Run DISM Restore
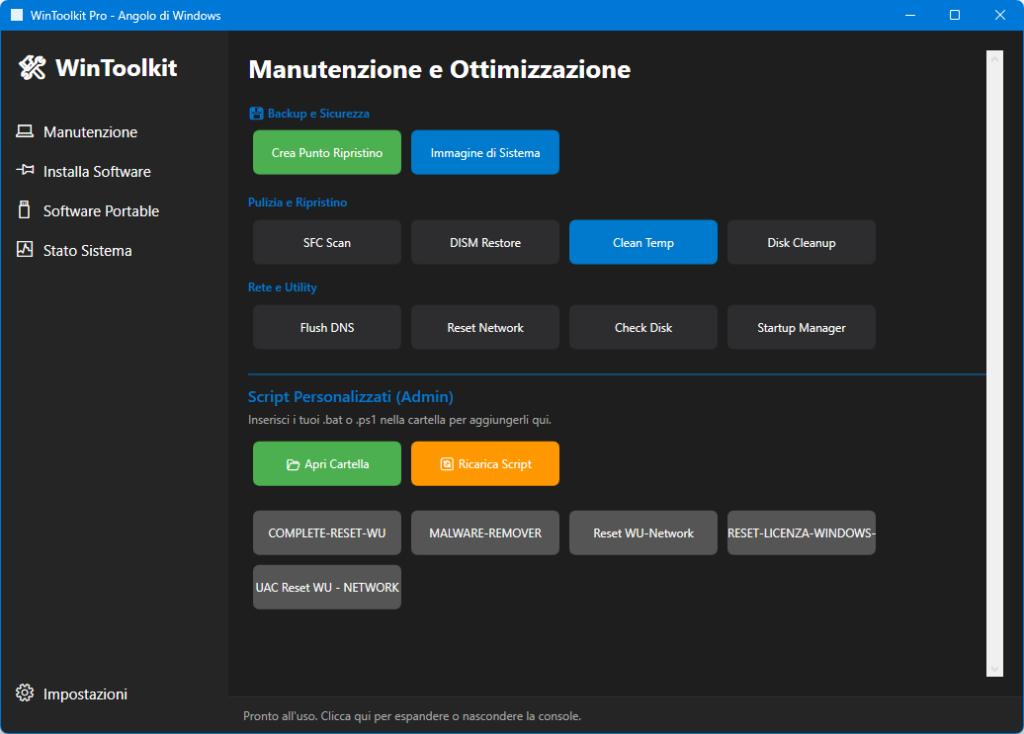1024x734 pixels. pos(485,242)
